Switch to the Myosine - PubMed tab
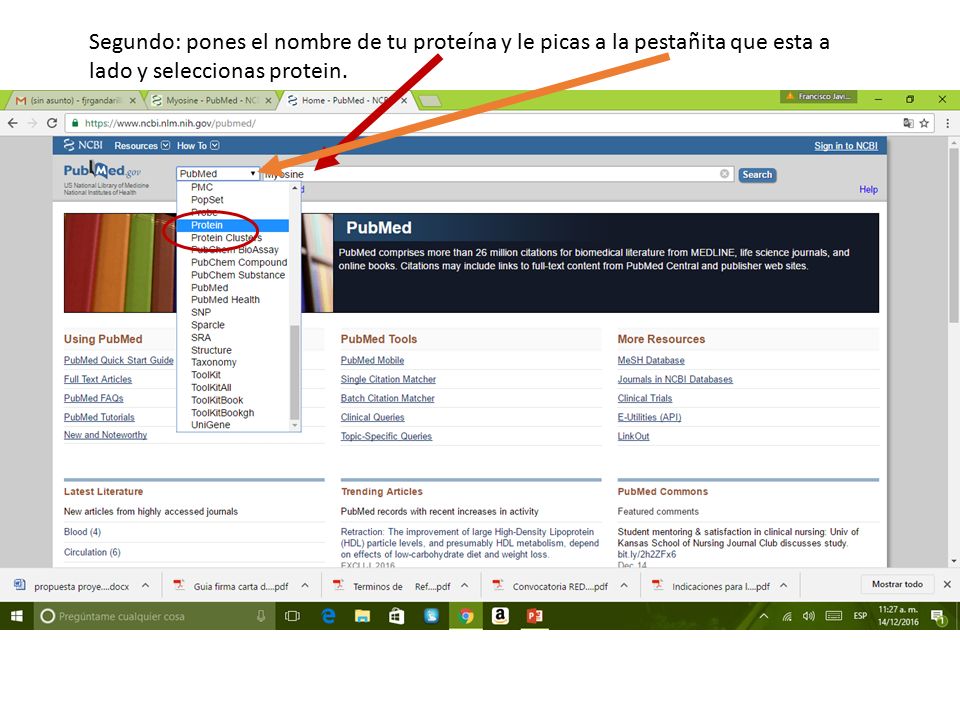960x720 pixels. click(211, 100)
